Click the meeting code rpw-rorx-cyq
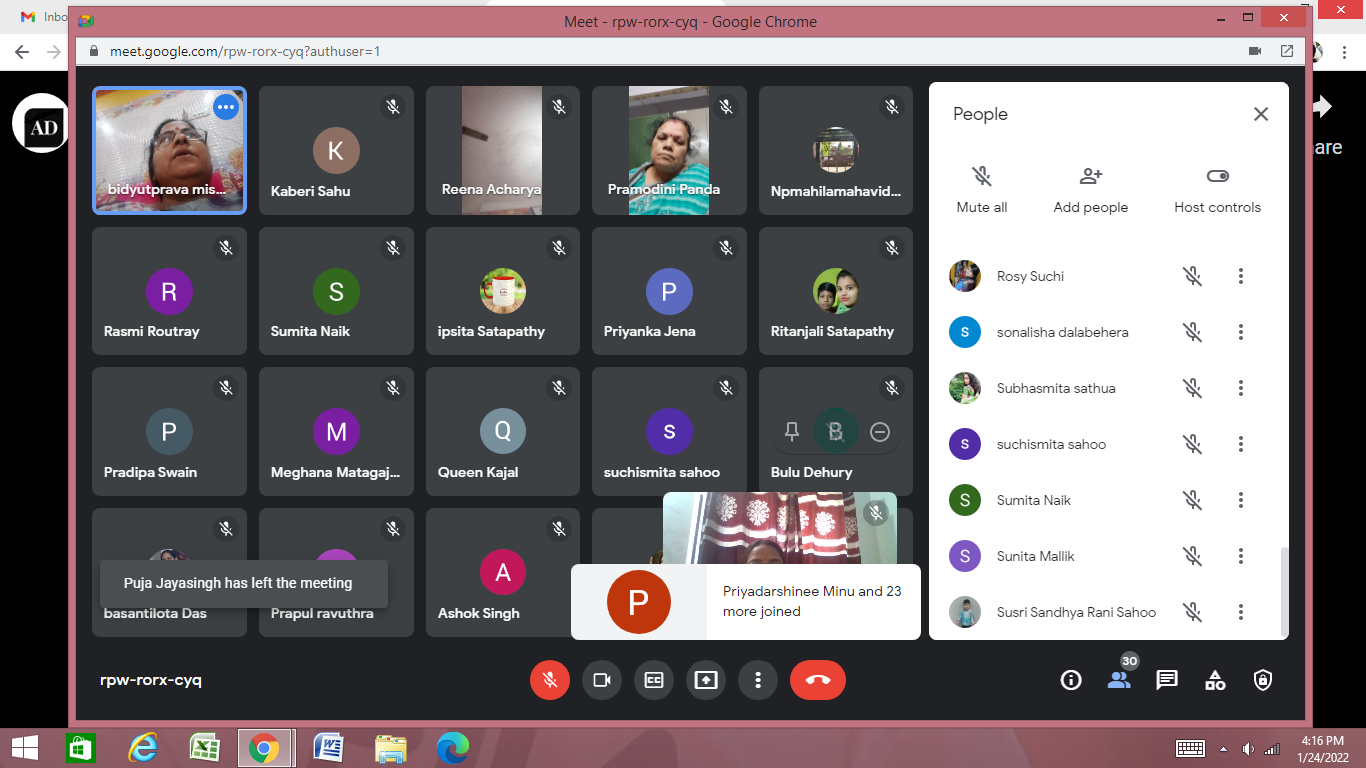The height and width of the screenshot is (768, 1366). [x=151, y=680]
